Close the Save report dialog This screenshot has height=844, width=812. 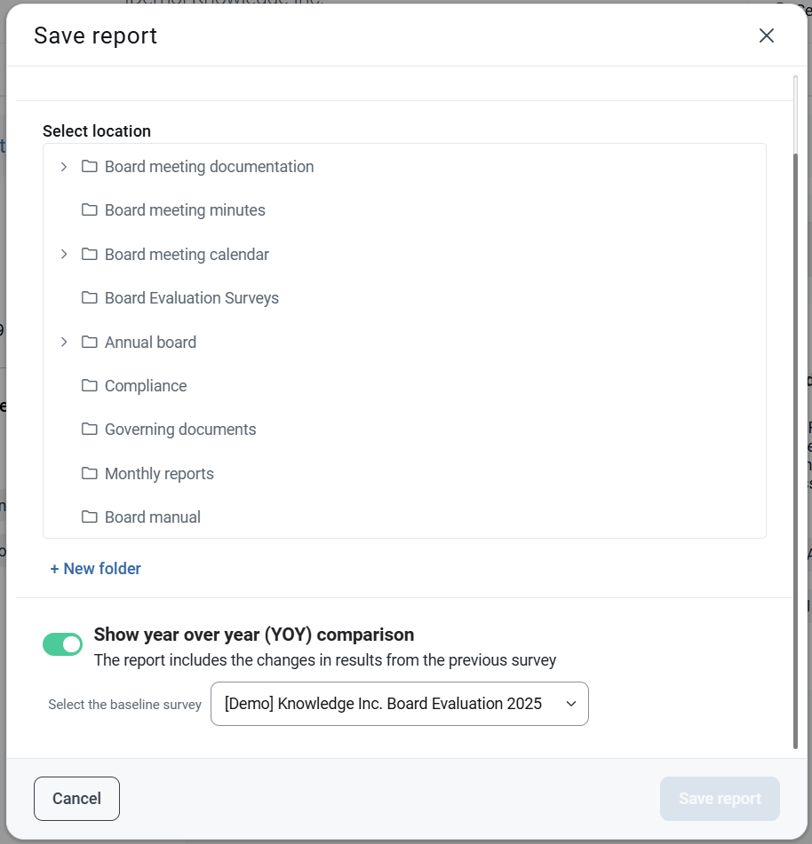pyautogui.click(x=767, y=36)
